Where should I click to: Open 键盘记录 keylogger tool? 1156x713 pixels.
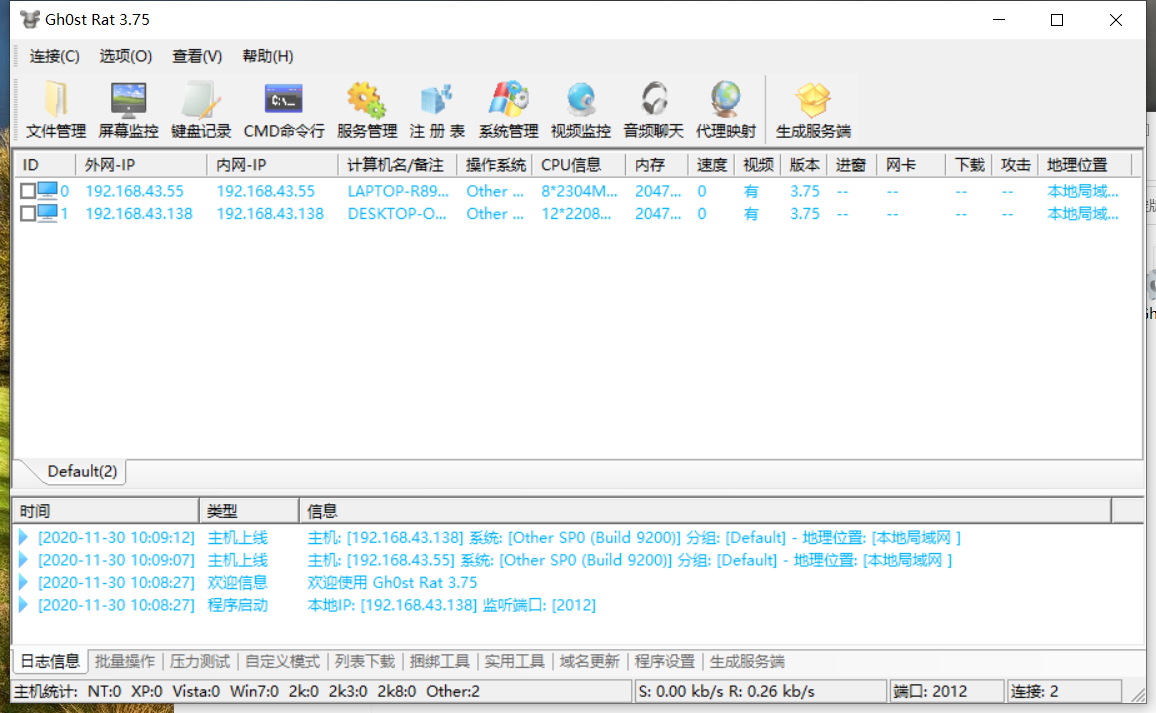click(201, 110)
